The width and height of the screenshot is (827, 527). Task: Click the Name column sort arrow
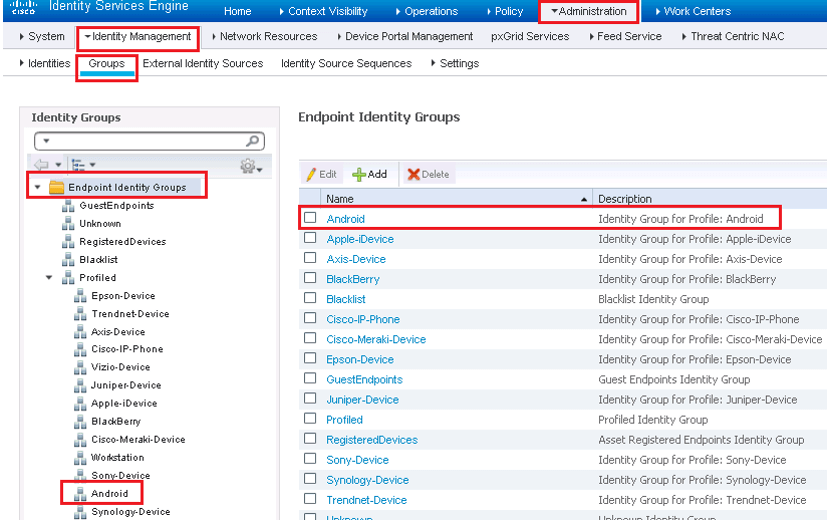click(x=584, y=199)
